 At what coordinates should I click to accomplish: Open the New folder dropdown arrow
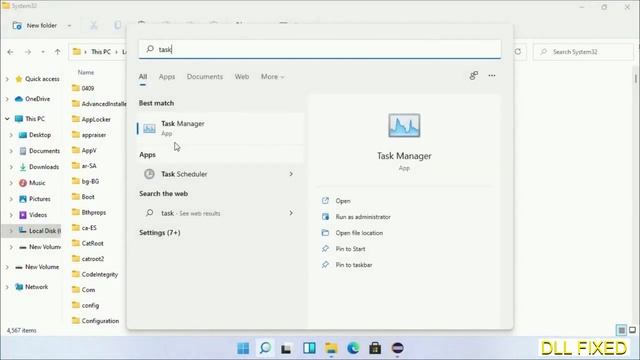69,25
